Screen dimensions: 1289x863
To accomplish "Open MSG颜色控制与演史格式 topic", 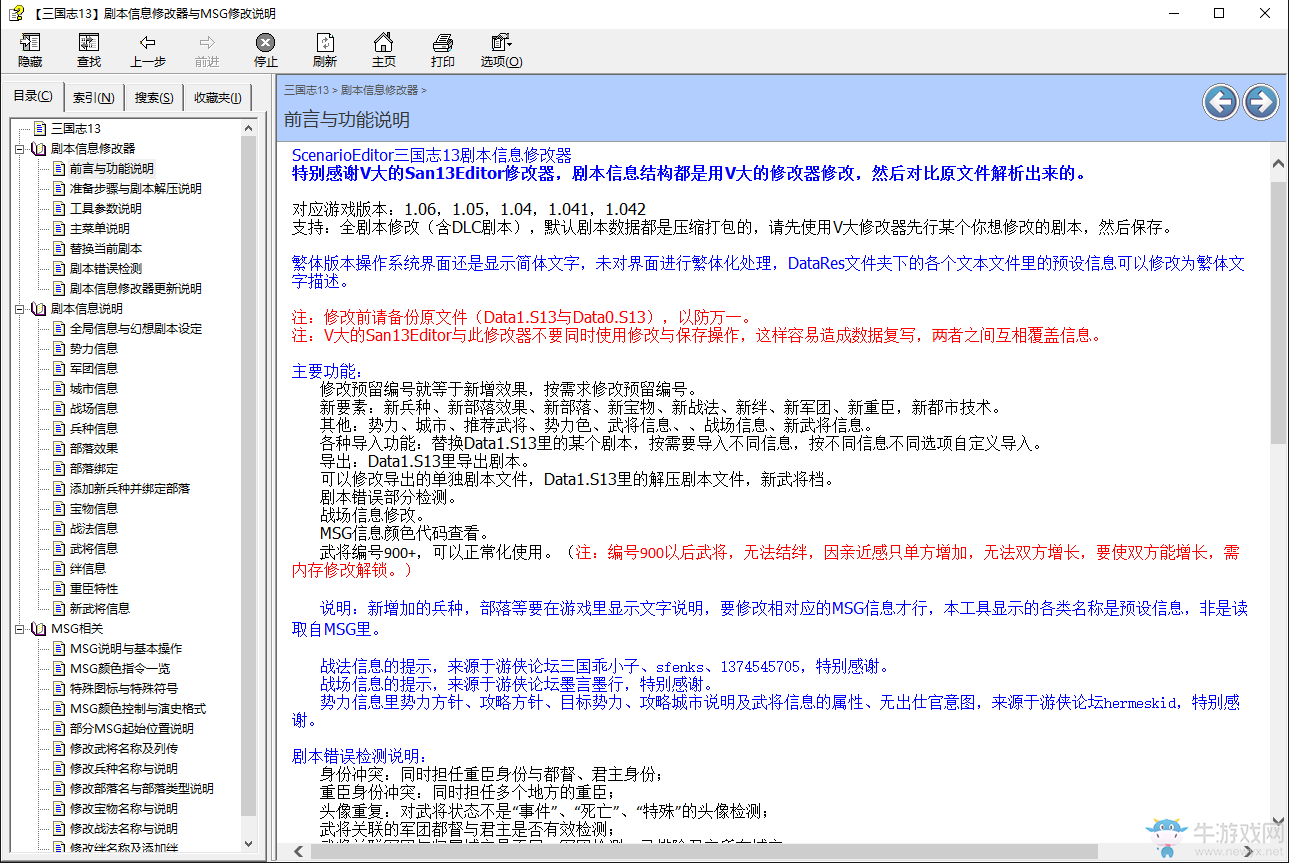I will point(137,708).
